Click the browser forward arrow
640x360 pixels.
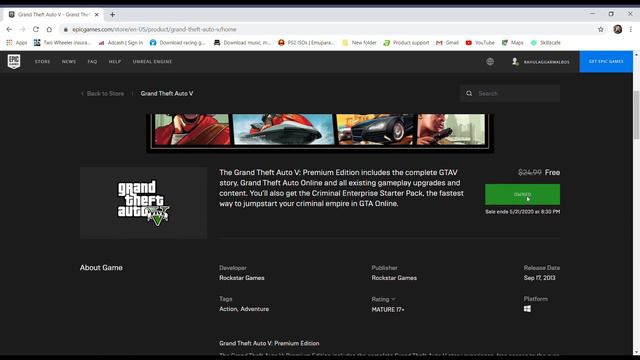pyautogui.click(x=22, y=29)
